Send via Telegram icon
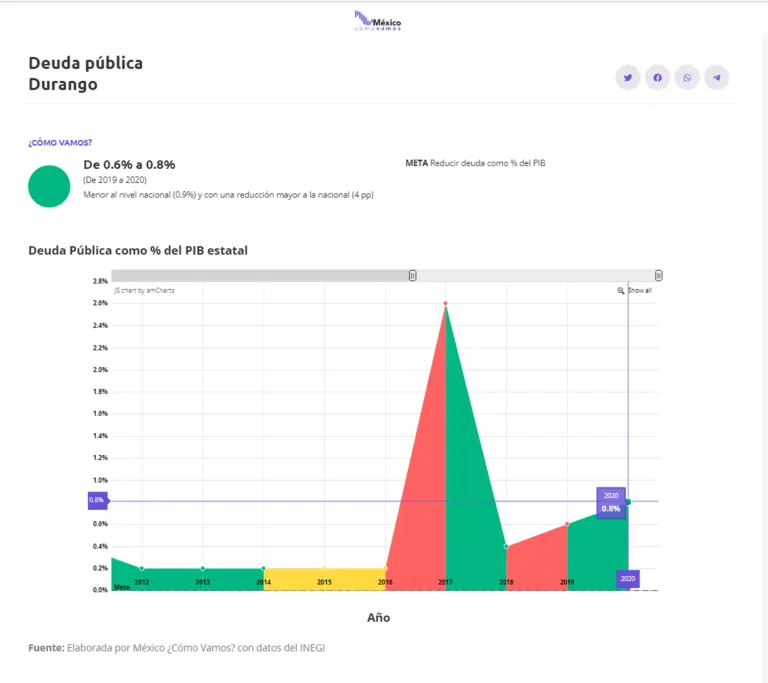The height and width of the screenshot is (683, 768). click(716, 78)
